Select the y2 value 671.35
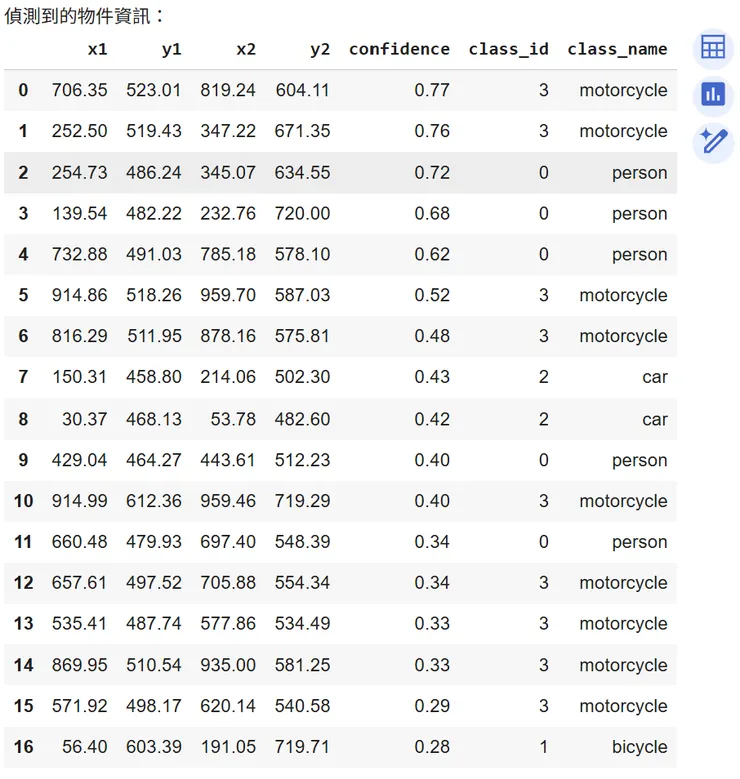This screenshot has width=740, height=779. click(302, 131)
